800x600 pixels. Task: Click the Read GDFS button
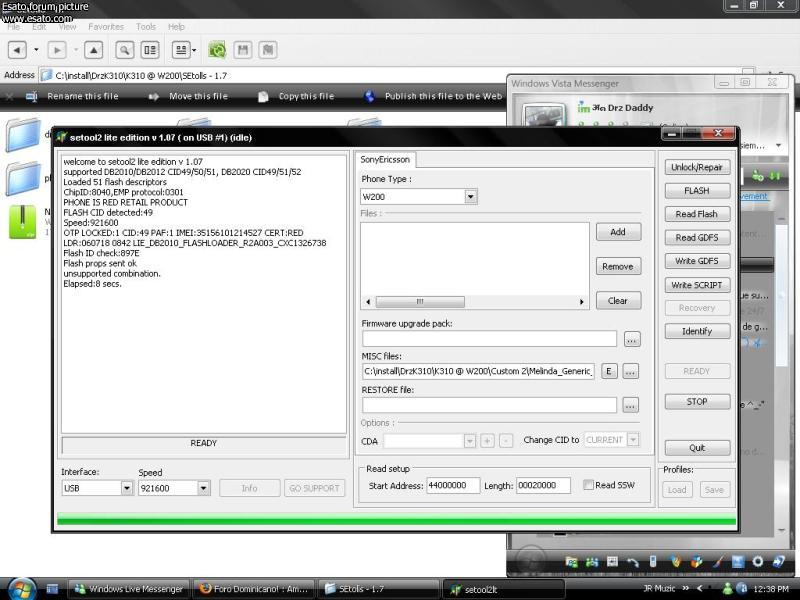tap(697, 238)
